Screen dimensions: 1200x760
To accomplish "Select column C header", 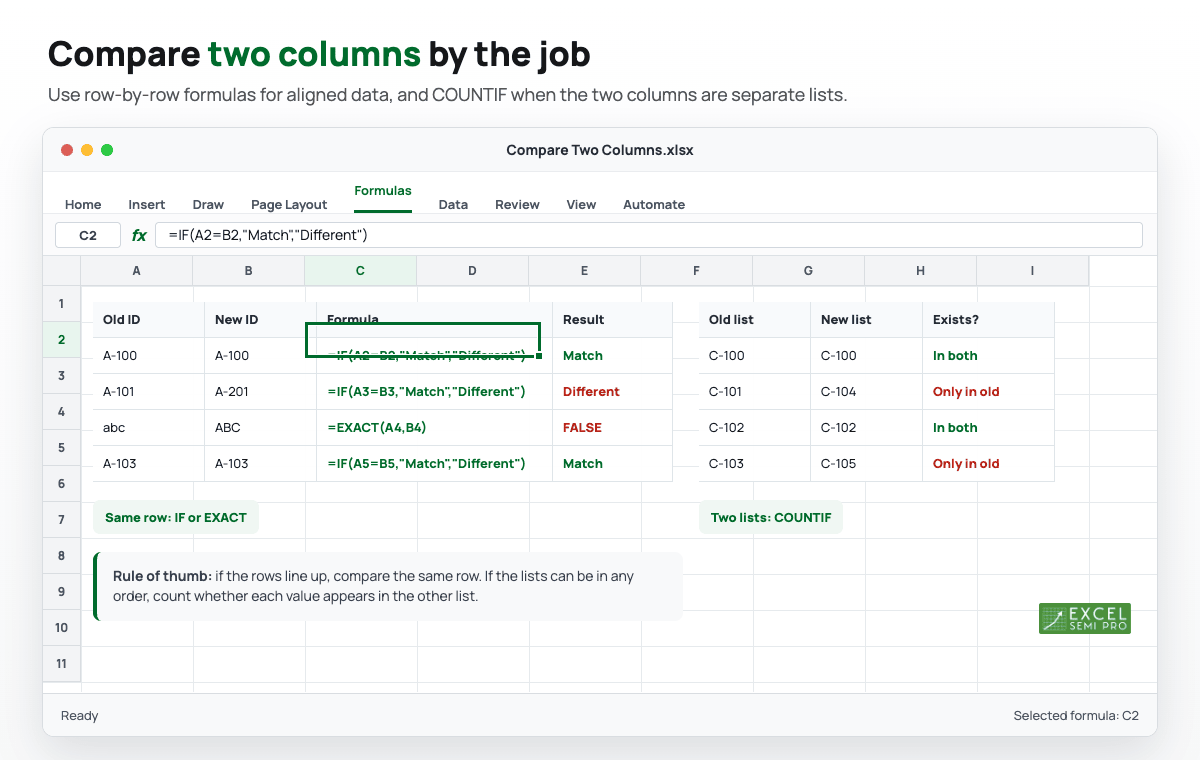I will pyautogui.click(x=360, y=271).
